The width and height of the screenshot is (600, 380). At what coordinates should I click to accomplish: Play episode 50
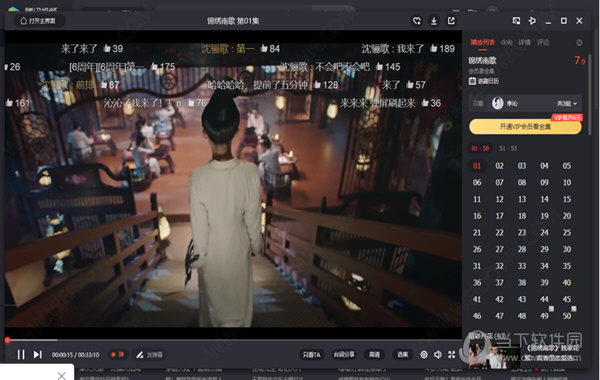coord(567,316)
